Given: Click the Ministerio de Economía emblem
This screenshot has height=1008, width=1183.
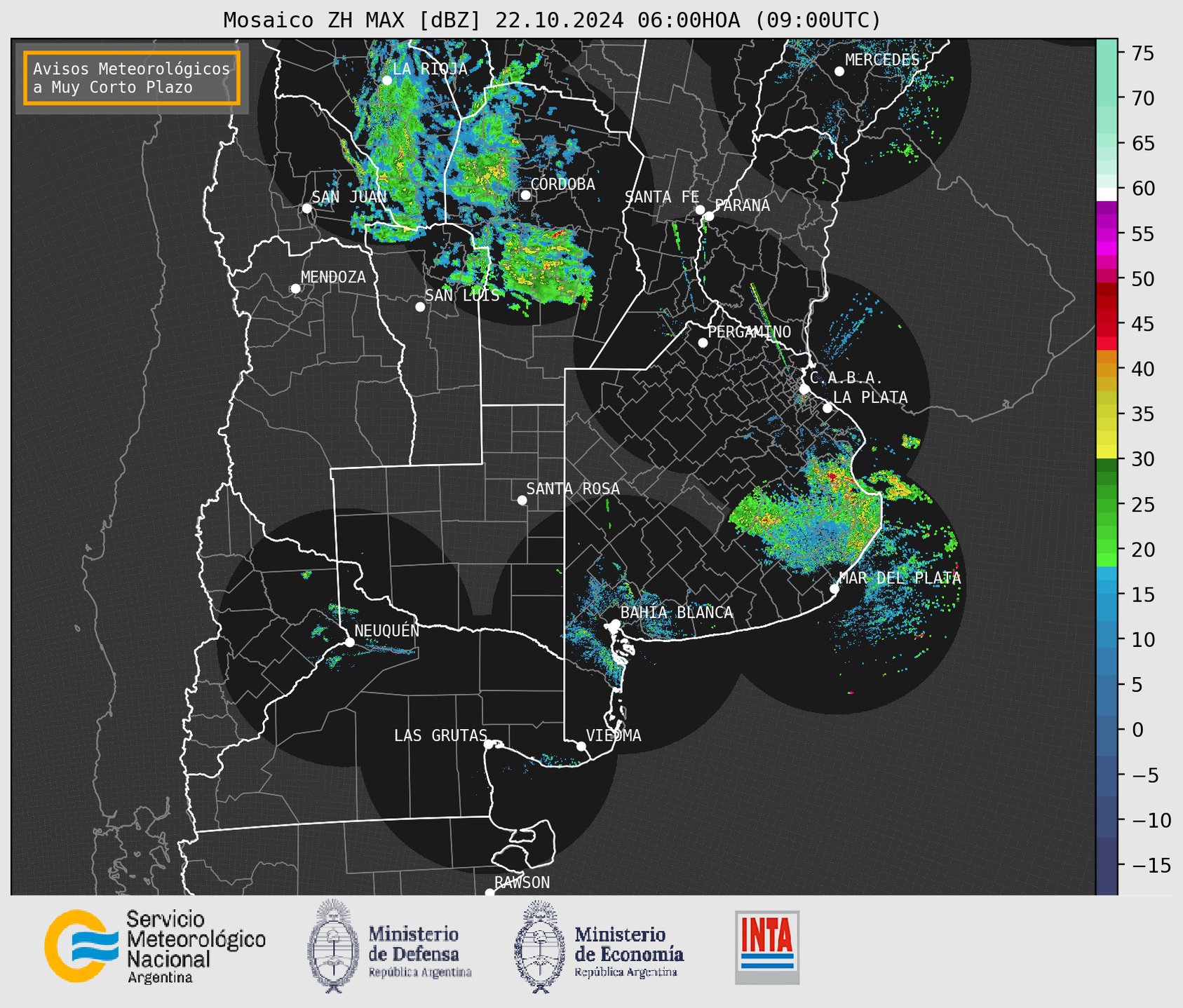Looking at the screenshot, I should [540, 946].
